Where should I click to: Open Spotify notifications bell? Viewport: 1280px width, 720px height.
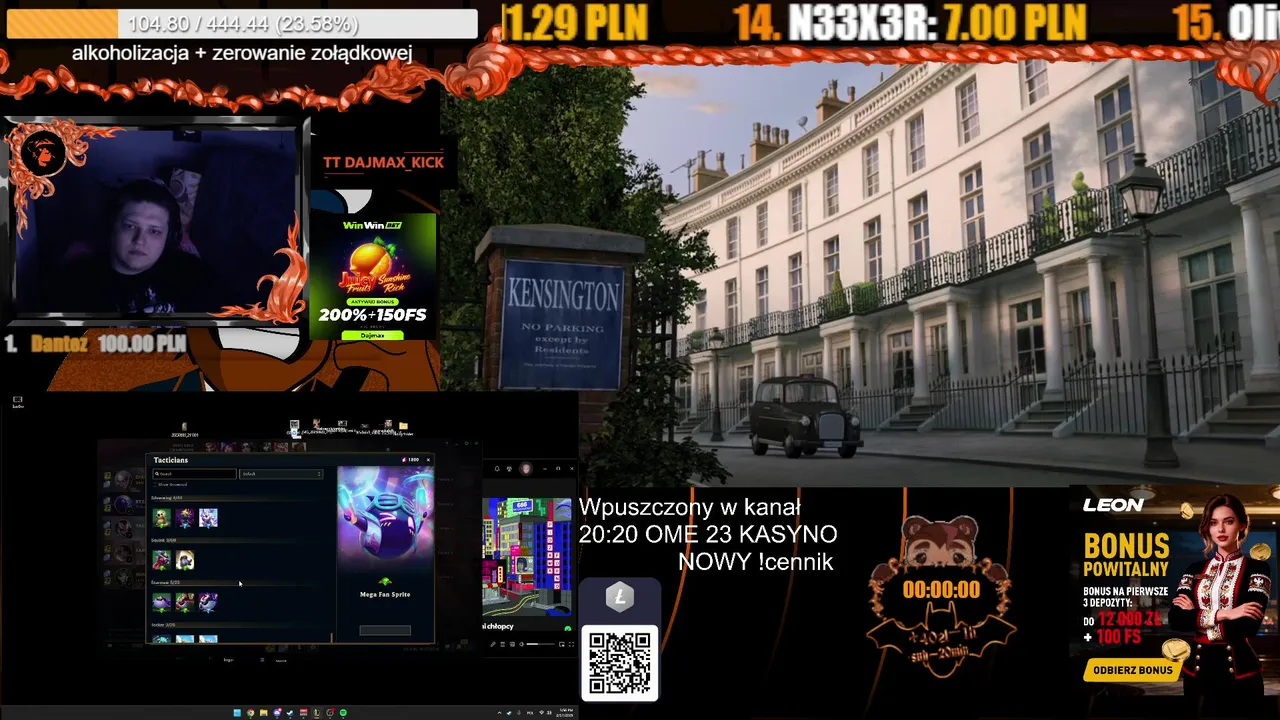497,468
